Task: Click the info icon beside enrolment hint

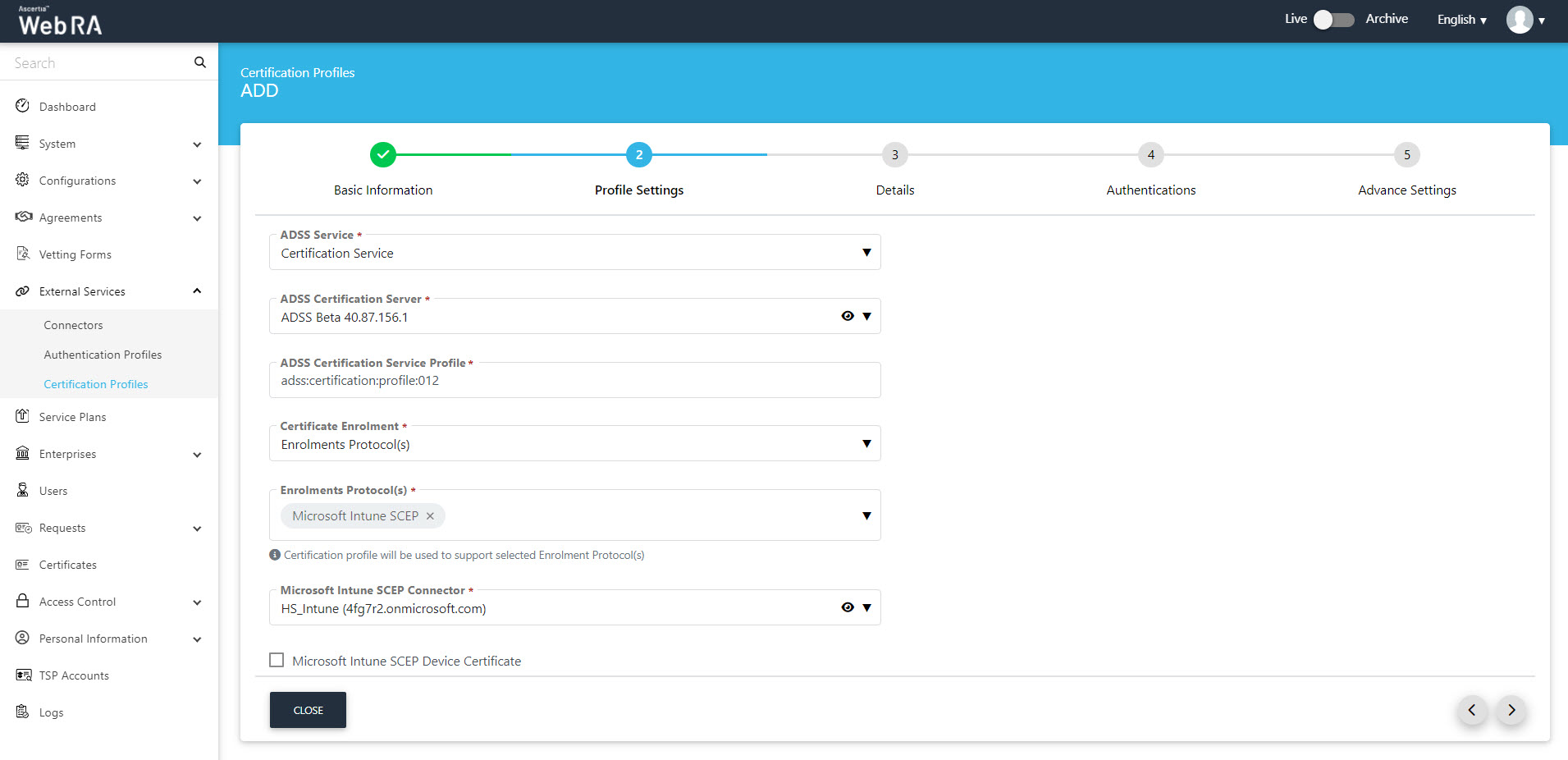Action: point(275,555)
